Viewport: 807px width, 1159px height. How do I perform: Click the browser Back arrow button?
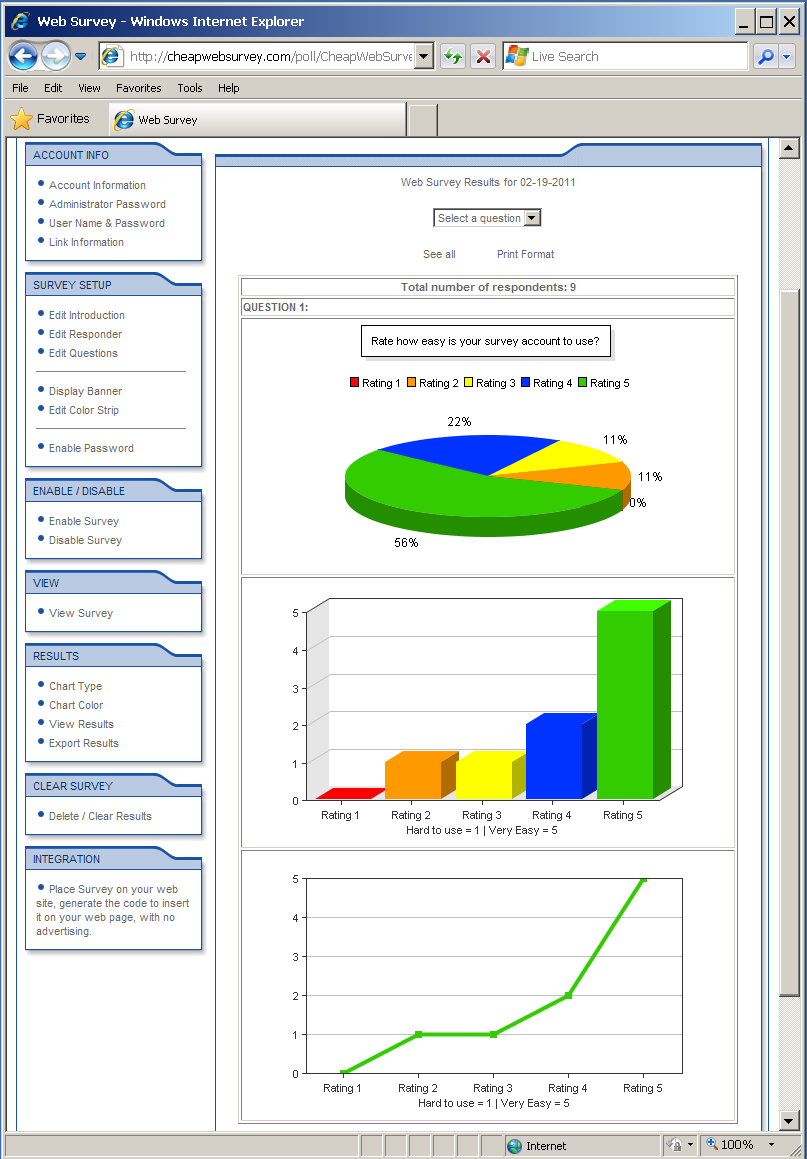pyautogui.click(x=23, y=56)
